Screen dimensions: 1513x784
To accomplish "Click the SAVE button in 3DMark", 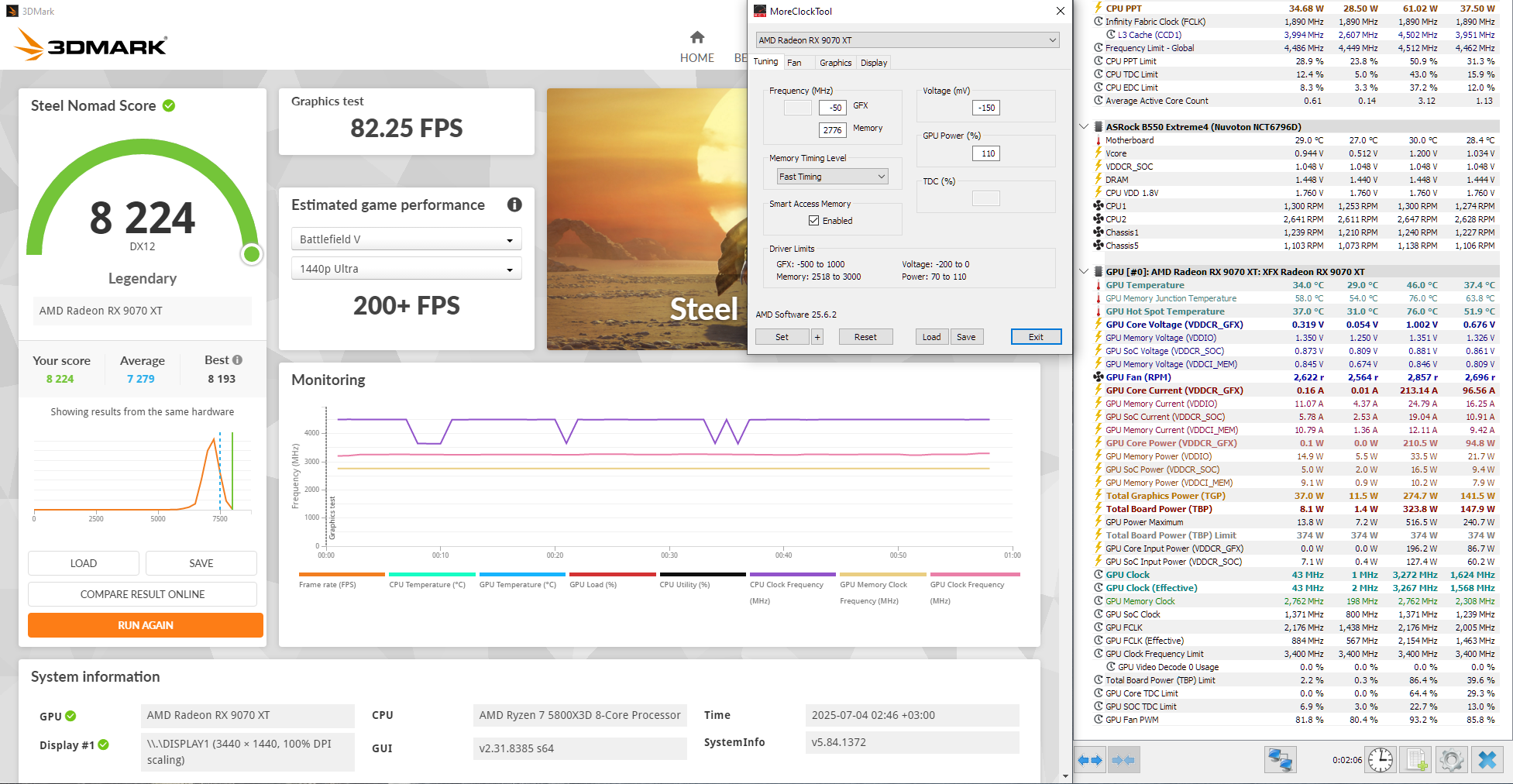I will pos(201,563).
